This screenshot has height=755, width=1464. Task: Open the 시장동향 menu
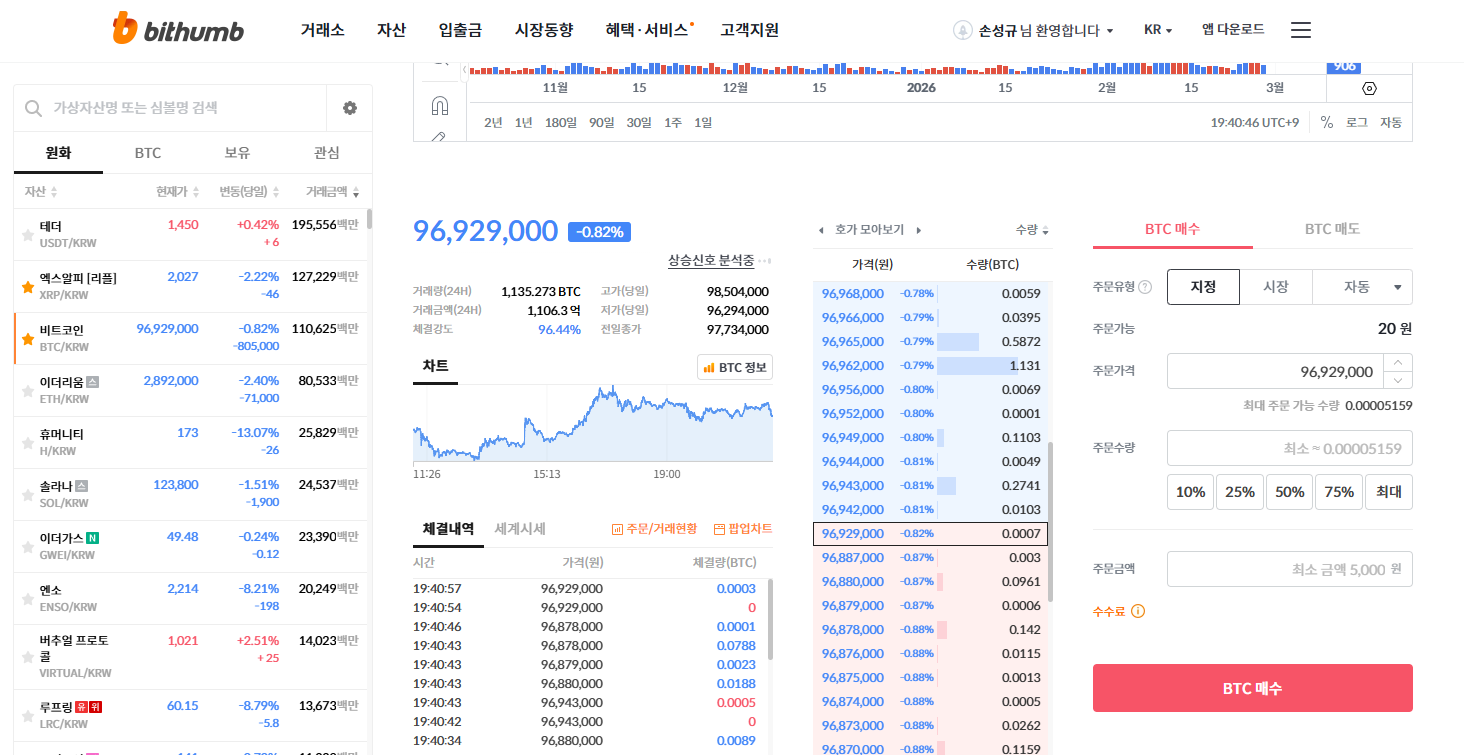click(x=543, y=30)
